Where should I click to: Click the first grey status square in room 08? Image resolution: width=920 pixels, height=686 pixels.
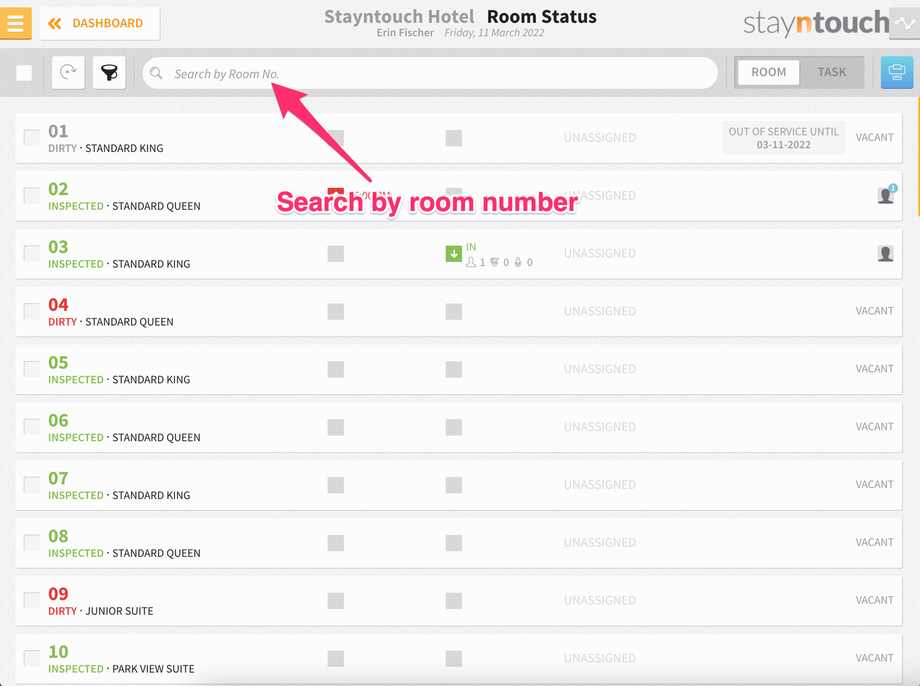[336, 543]
